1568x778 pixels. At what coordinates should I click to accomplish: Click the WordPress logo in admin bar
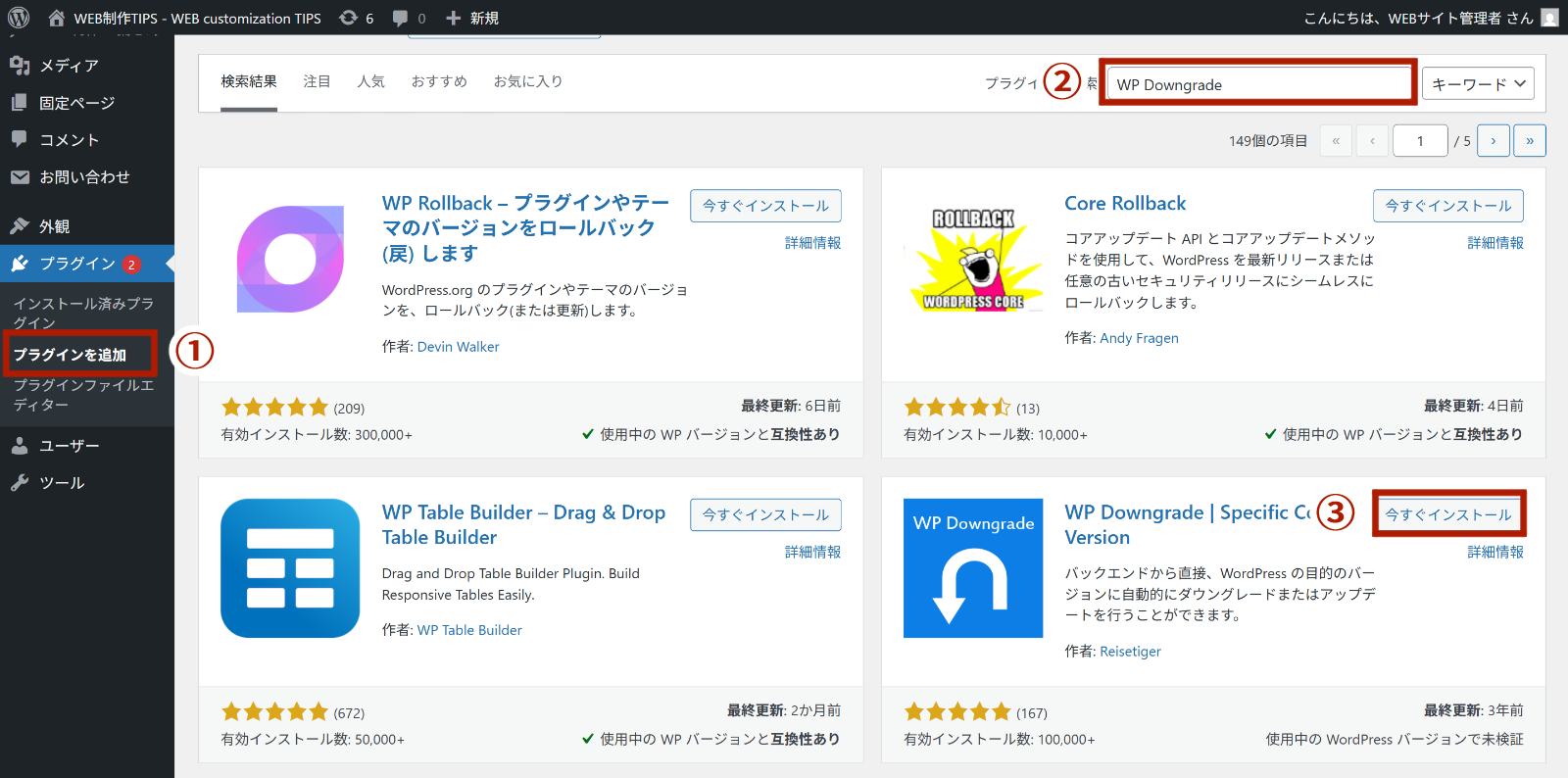tap(19, 18)
